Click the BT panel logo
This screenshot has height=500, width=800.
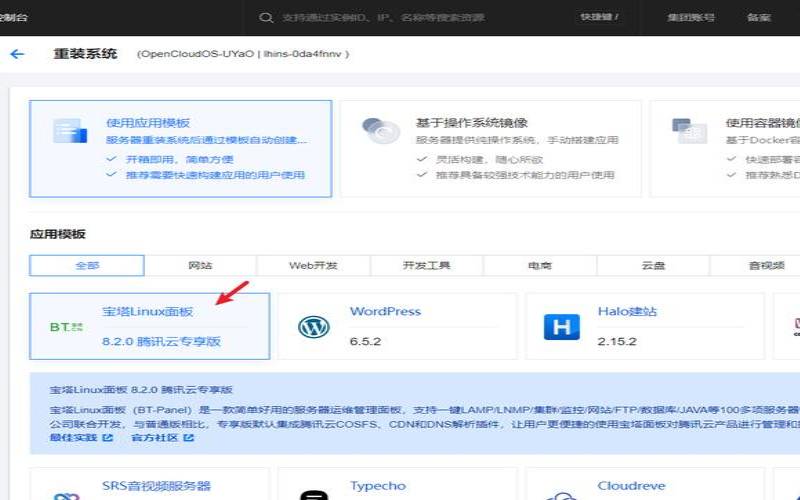(x=66, y=327)
